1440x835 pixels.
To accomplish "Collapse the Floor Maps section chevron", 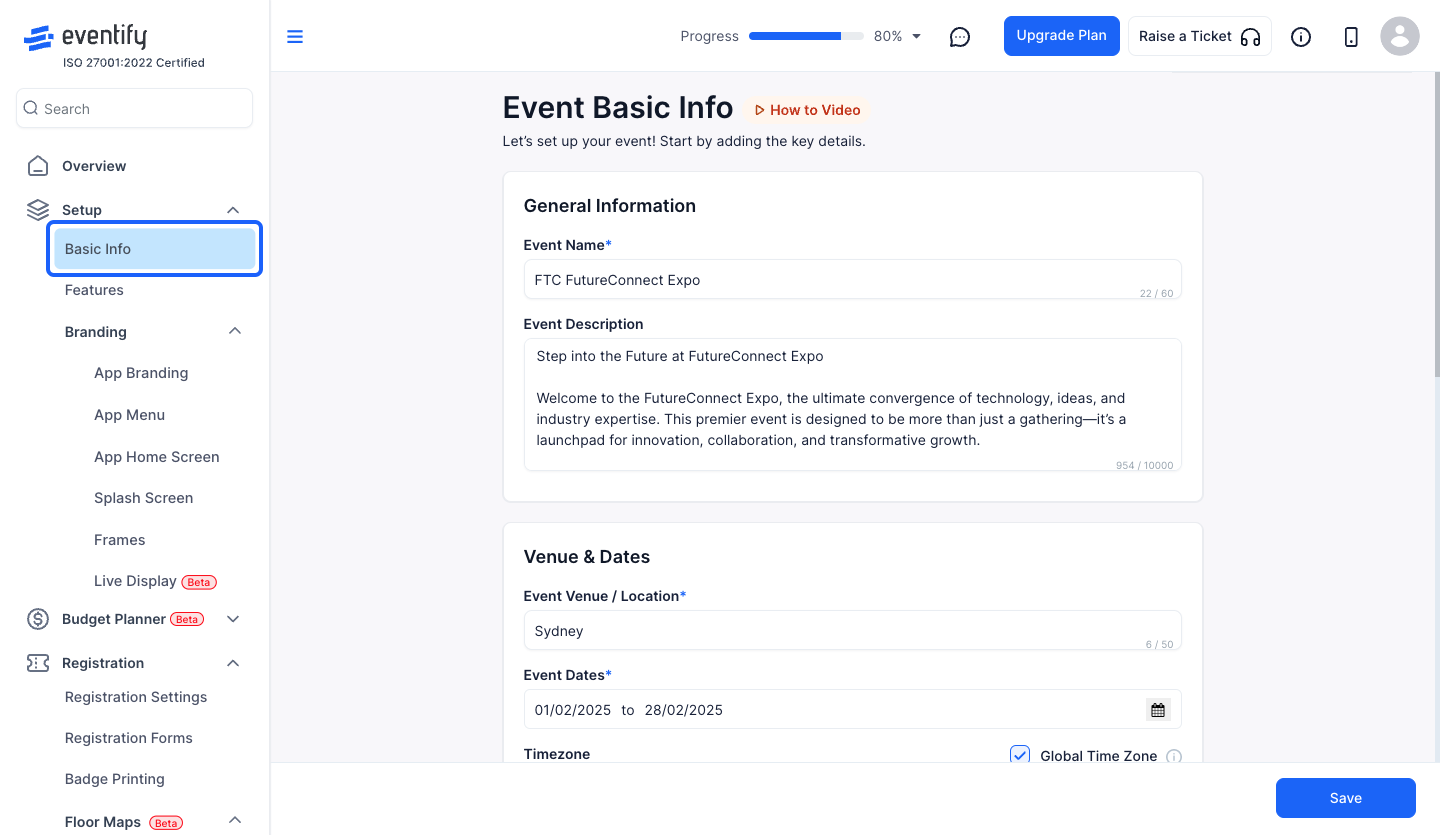I will pyautogui.click(x=235, y=821).
